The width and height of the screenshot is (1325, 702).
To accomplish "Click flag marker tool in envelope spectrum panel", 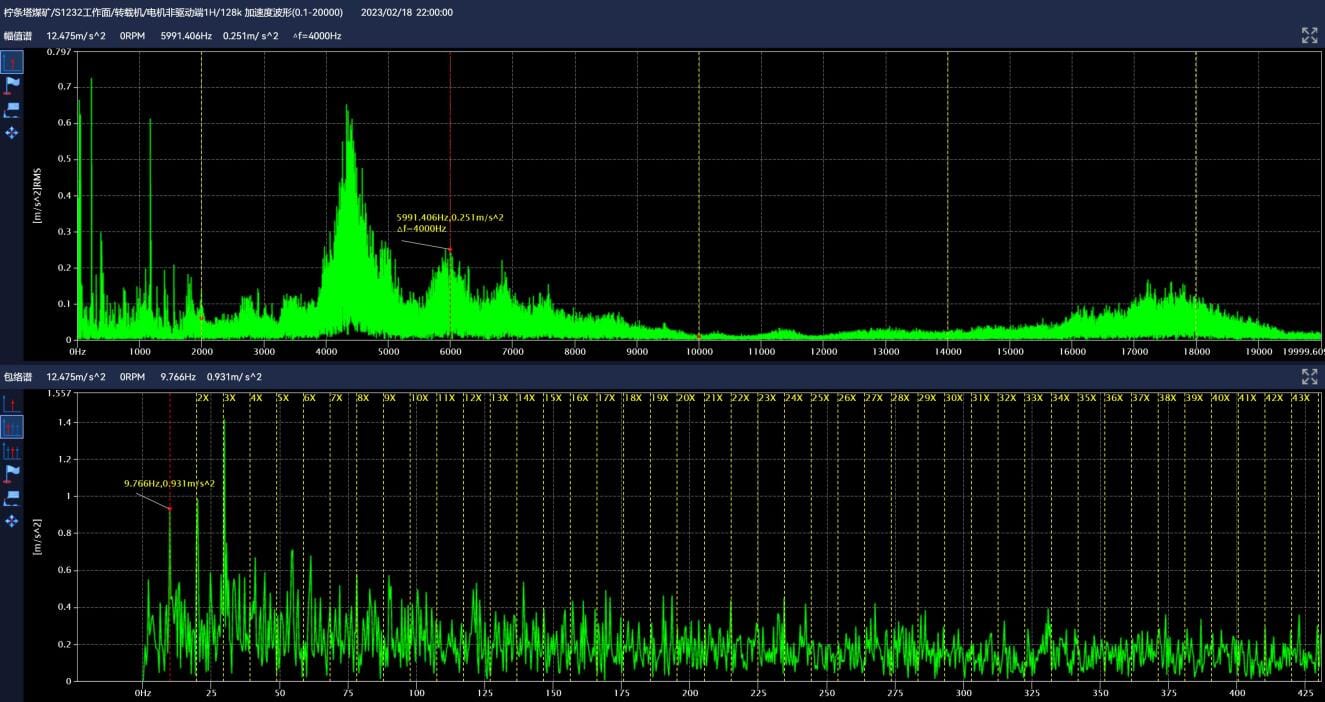I will (x=12, y=473).
